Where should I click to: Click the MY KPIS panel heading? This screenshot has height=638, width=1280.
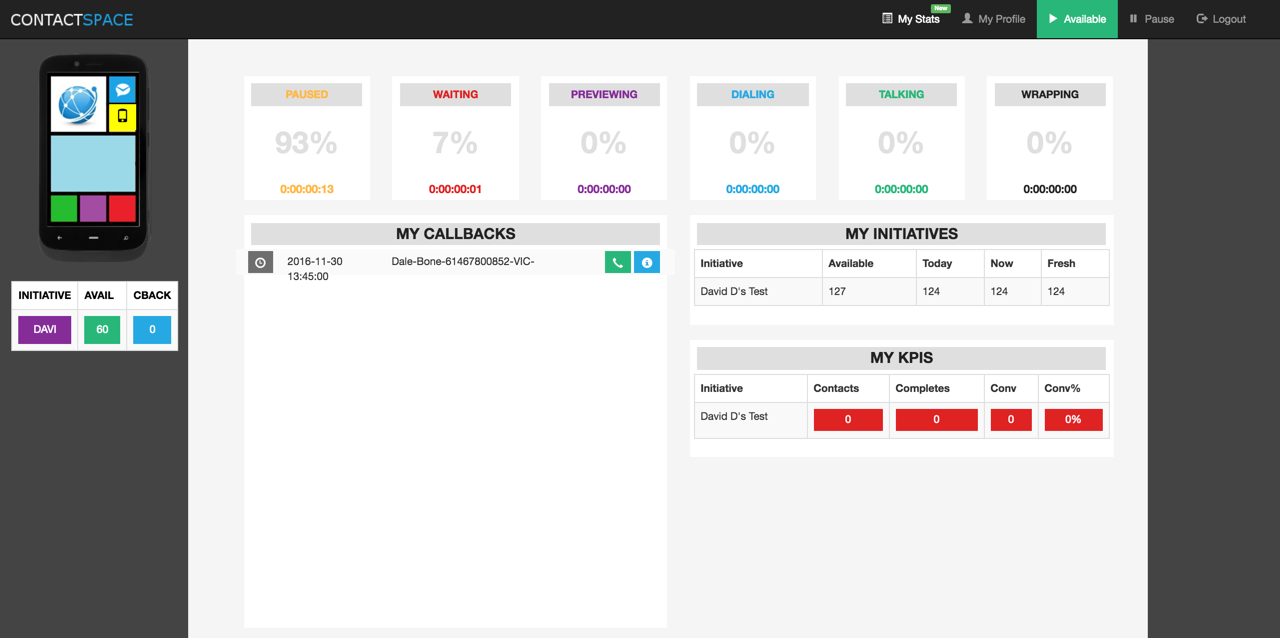click(x=901, y=357)
